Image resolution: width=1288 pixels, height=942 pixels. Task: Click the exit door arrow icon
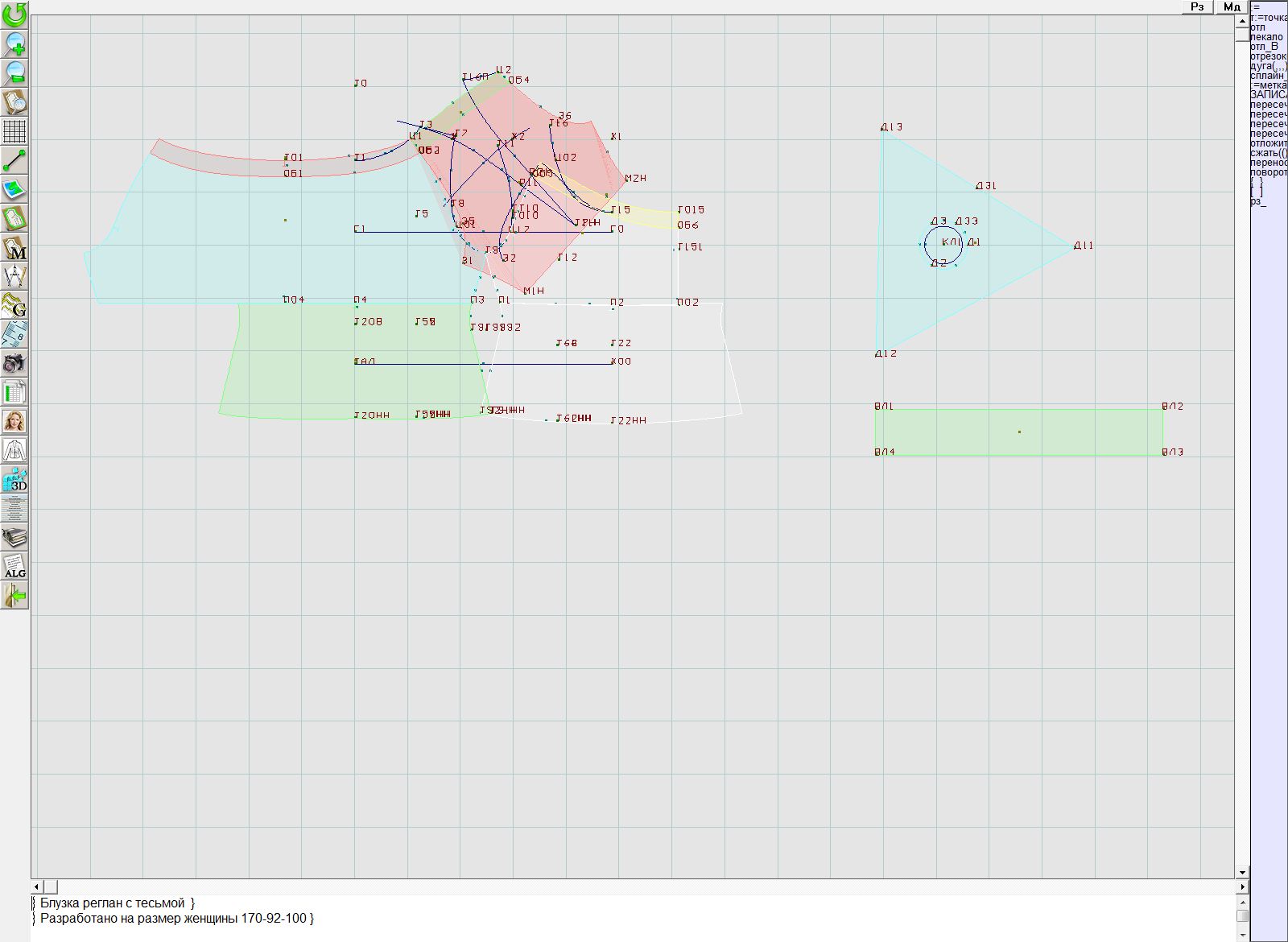[x=14, y=596]
